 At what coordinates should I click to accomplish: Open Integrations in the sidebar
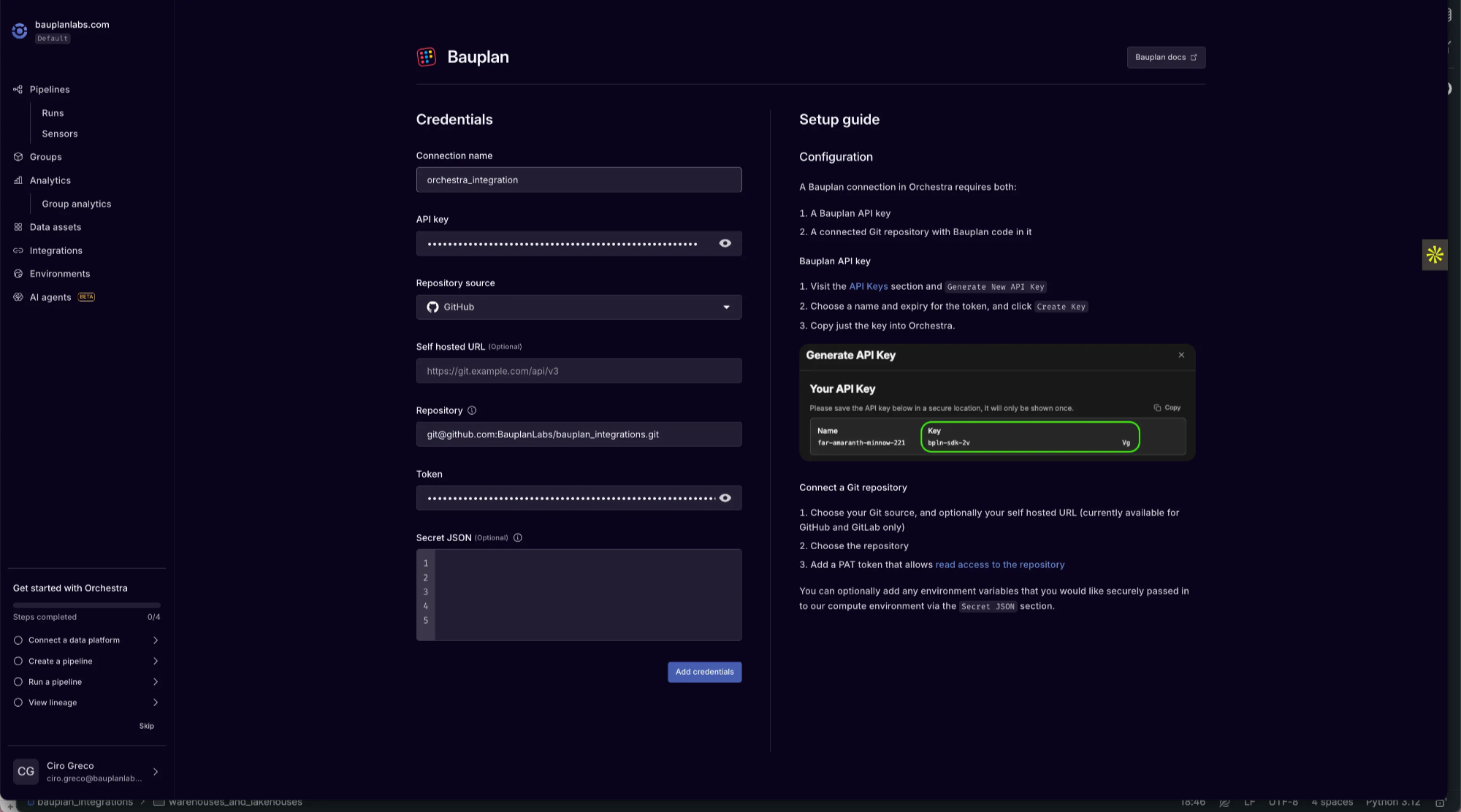[x=56, y=250]
